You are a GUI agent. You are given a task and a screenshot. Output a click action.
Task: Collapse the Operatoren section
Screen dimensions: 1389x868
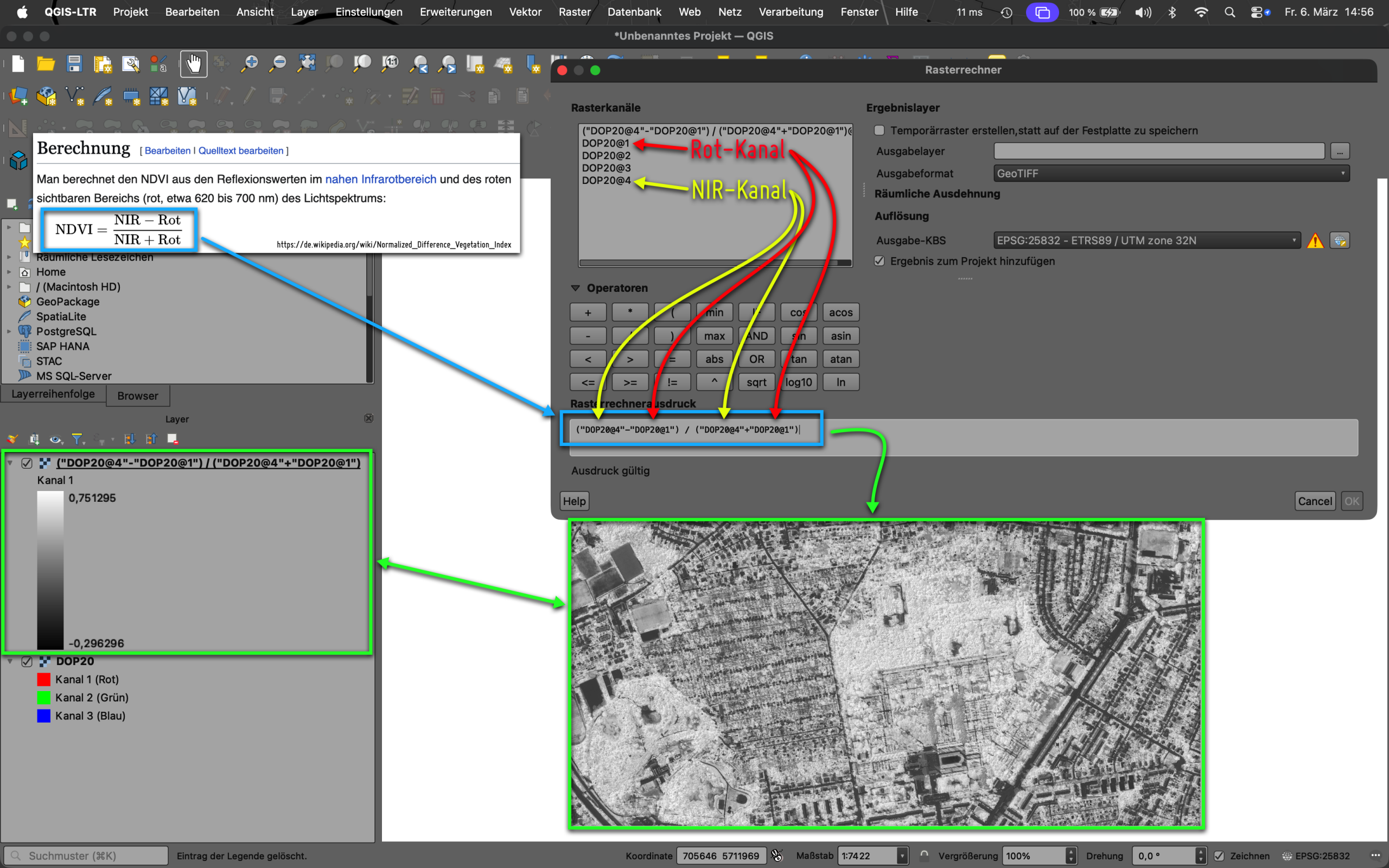click(x=576, y=288)
